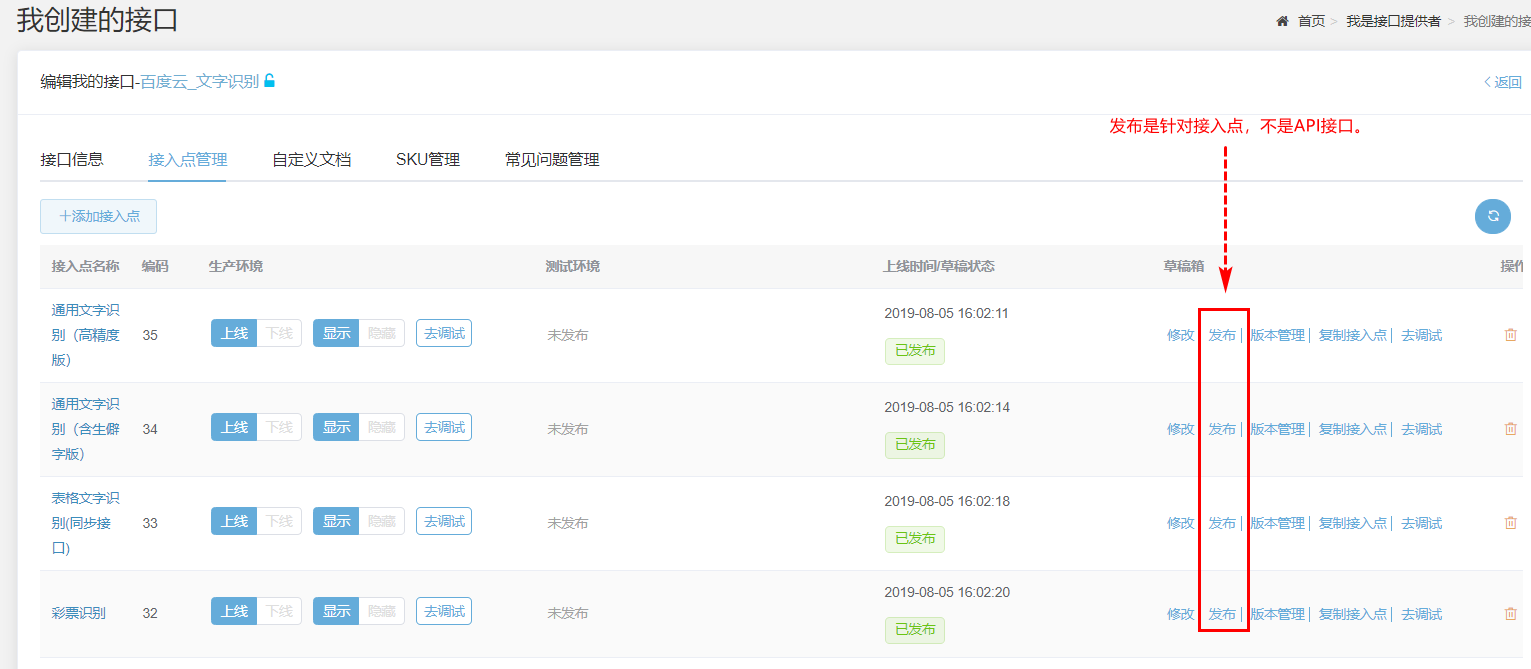Viewport: 1531px width, 669px height.
Task: Click trash icon for row with code 35
Action: (x=1510, y=335)
